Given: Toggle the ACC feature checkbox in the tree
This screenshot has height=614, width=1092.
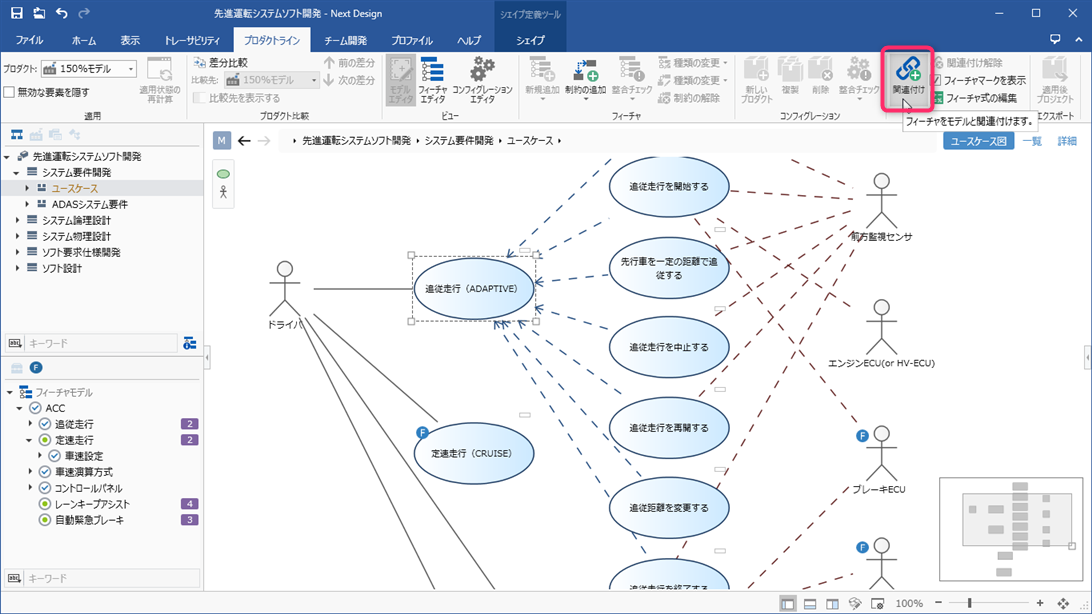Looking at the screenshot, I should pos(34,408).
